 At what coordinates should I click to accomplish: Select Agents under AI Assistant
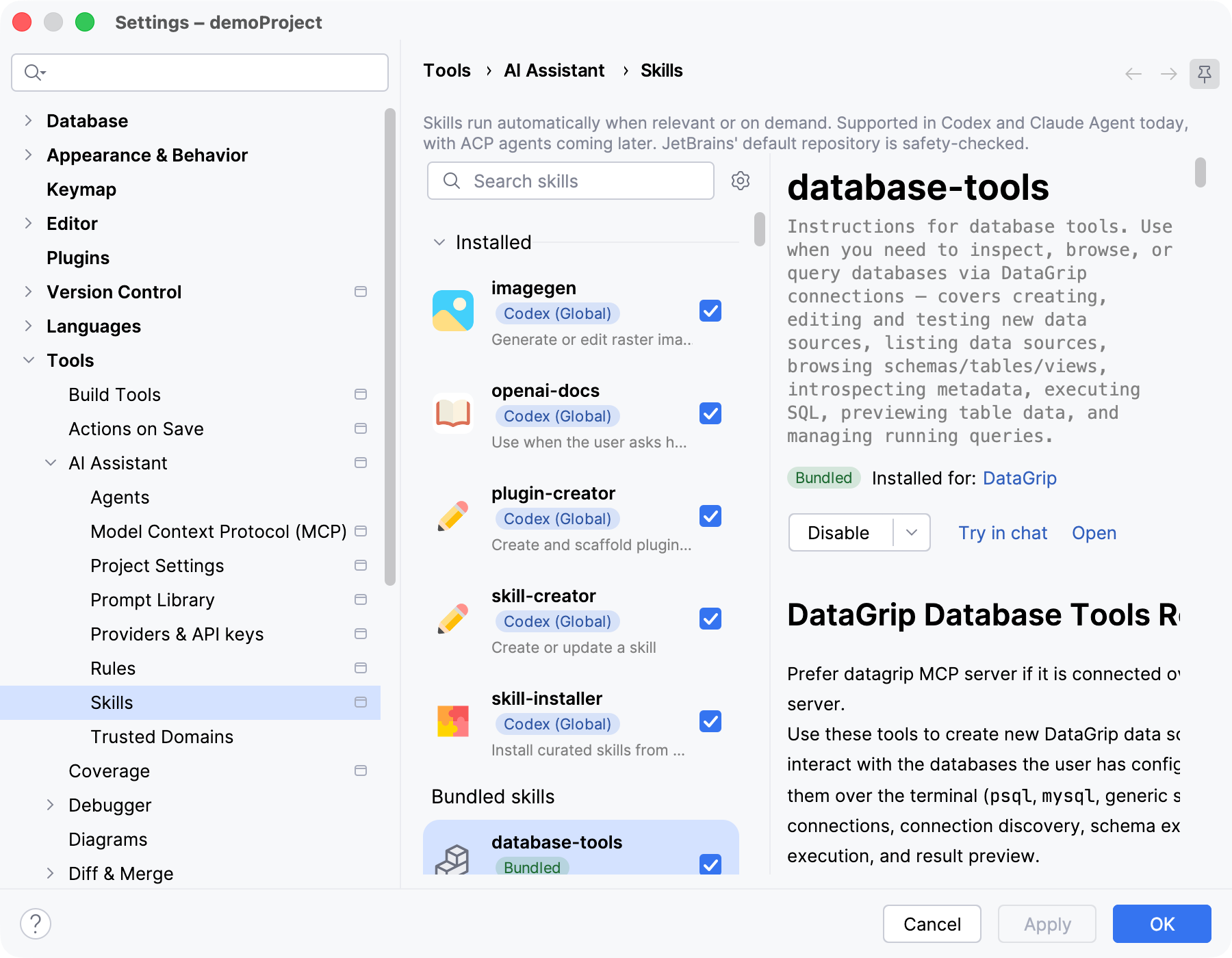tap(120, 497)
